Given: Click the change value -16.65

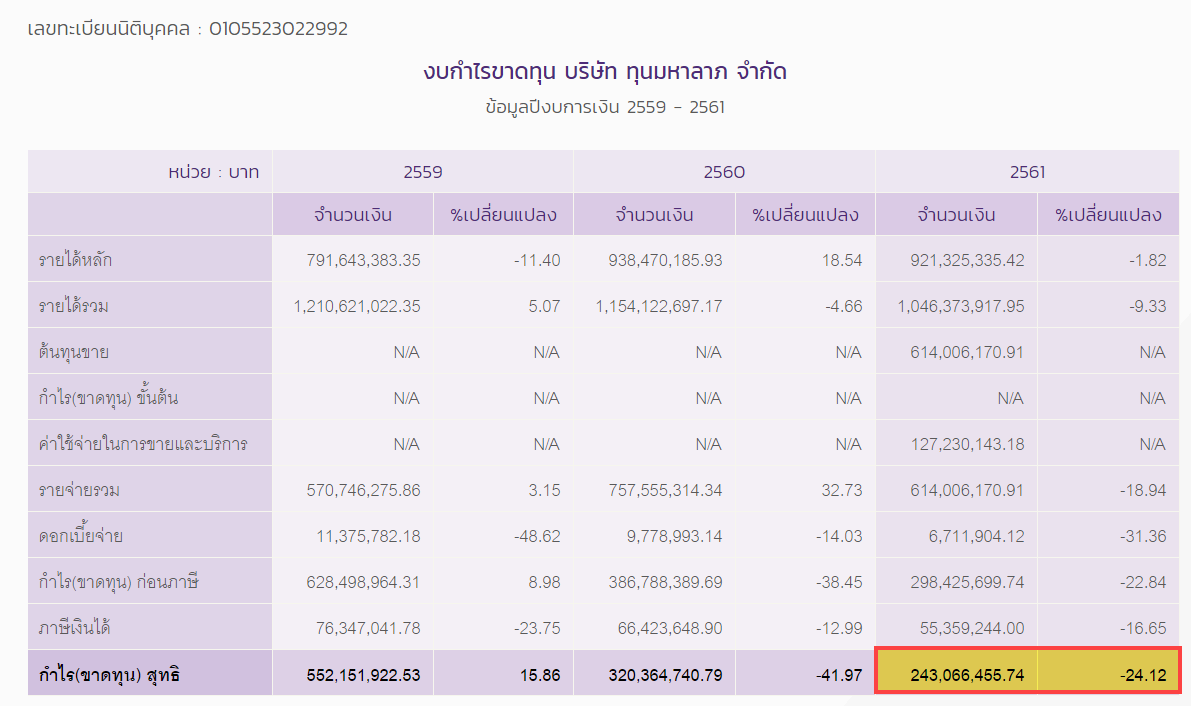Looking at the screenshot, I should point(1143,628).
